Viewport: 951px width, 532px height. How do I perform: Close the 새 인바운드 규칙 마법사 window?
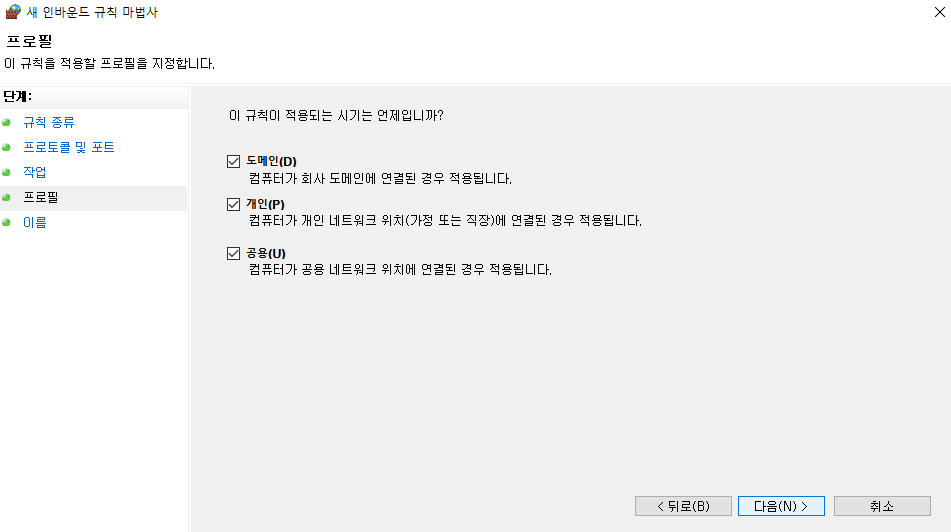coord(939,12)
